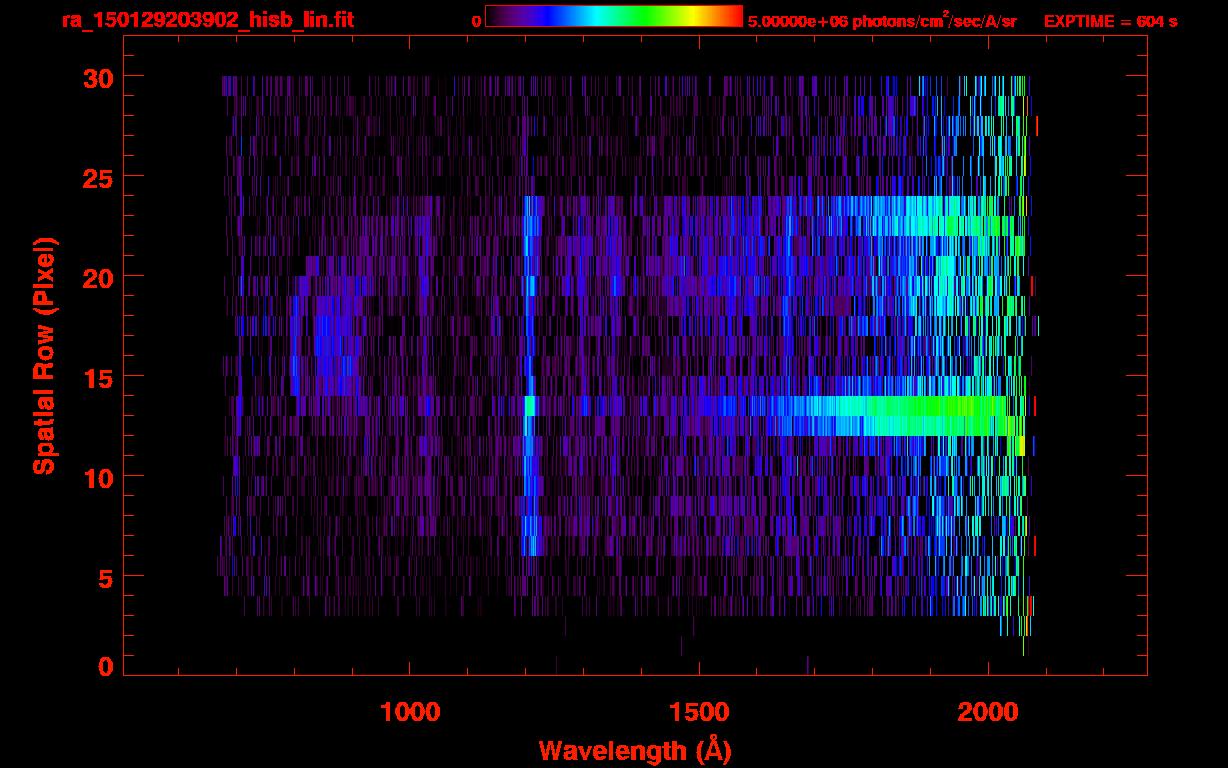Click the spatial row 10 tick label
Screen dimensions: 1228x768
tap(98, 477)
